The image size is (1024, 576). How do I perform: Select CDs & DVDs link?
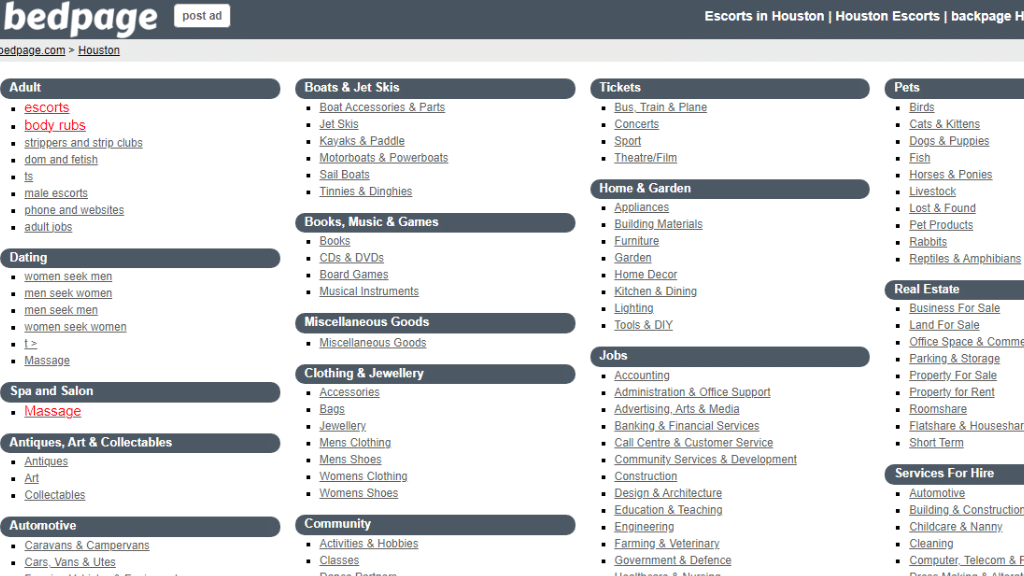point(351,258)
